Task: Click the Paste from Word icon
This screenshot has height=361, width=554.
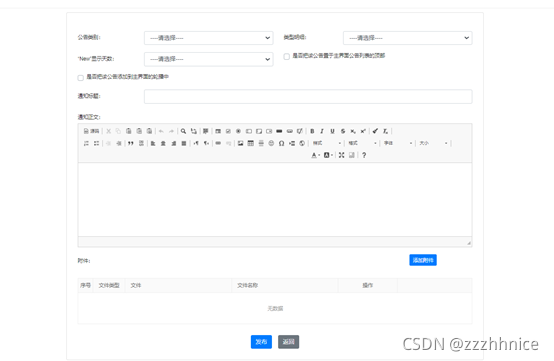Action: (x=149, y=131)
